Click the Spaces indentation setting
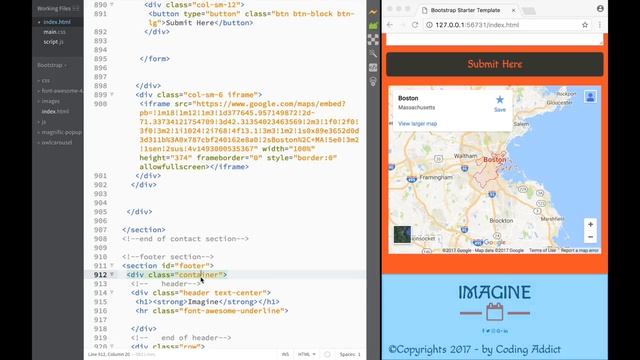 click(x=350, y=354)
